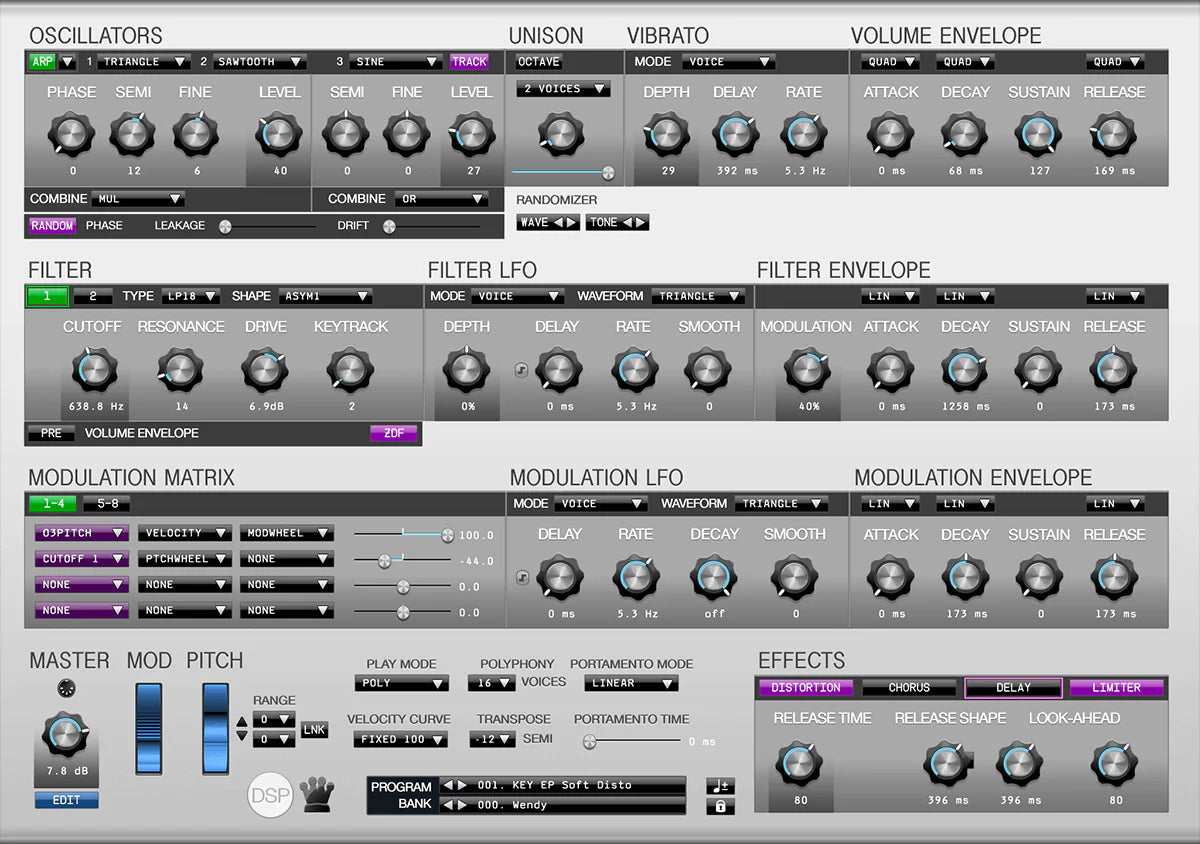Click the MIDI connector icon above Master knob
The height and width of the screenshot is (844, 1200).
tap(66, 688)
